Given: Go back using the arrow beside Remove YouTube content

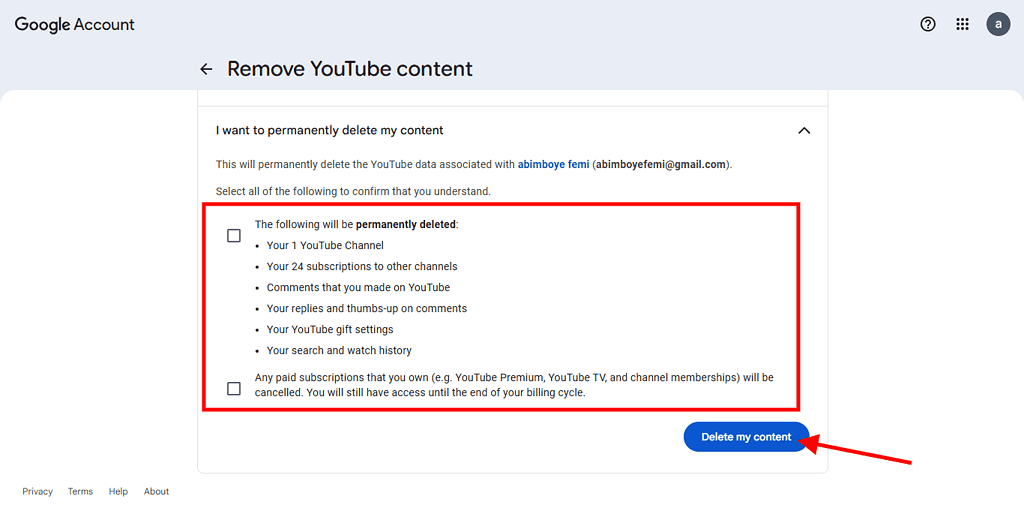Looking at the screenshot, I should (206, 69).
